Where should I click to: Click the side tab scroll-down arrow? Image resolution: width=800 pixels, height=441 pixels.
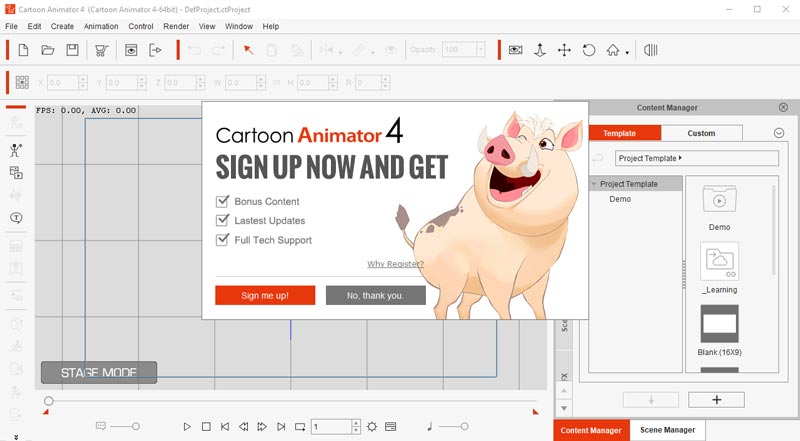point(564,408)
